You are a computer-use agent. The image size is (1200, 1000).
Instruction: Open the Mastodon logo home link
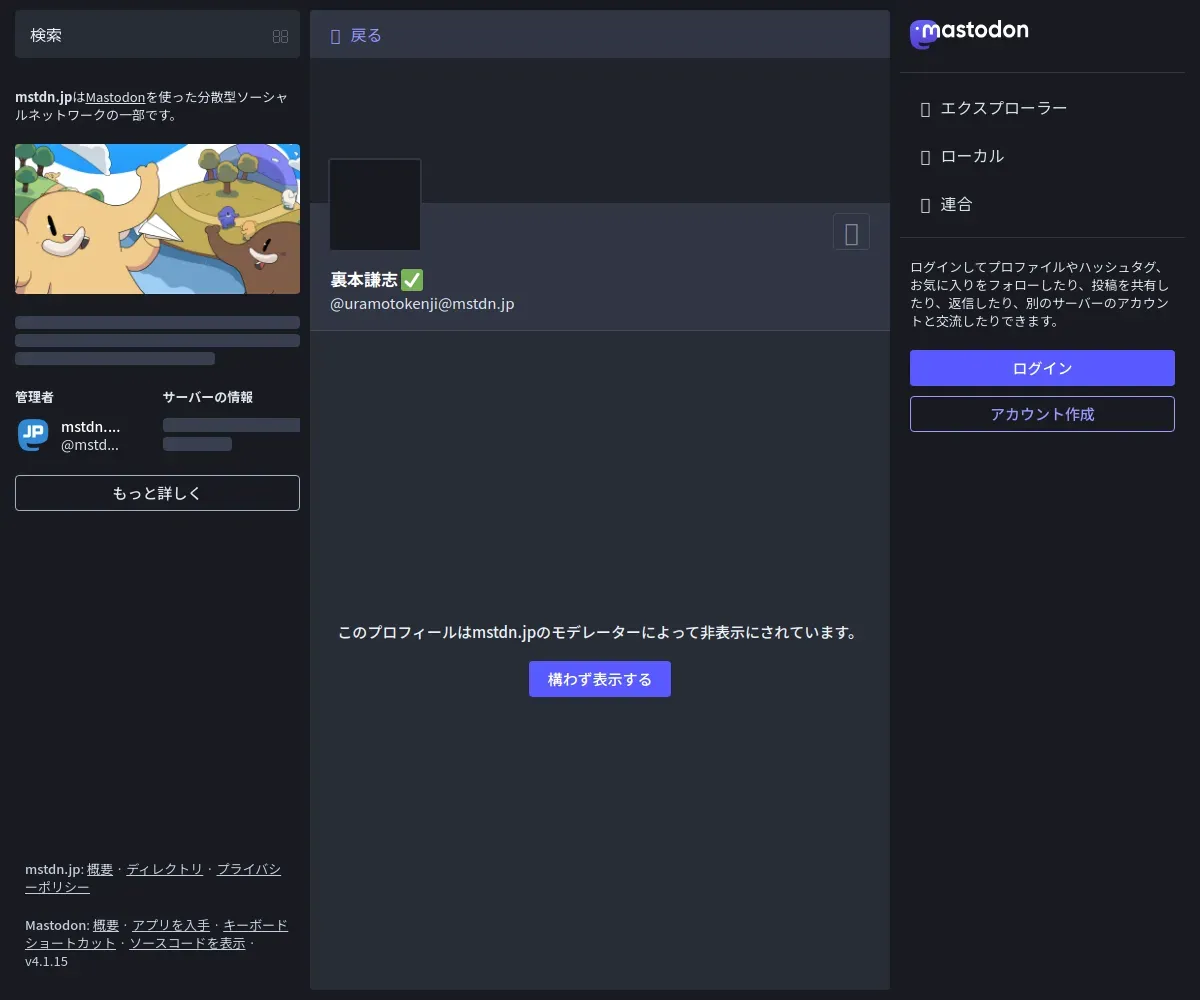[x=969, y=34]
